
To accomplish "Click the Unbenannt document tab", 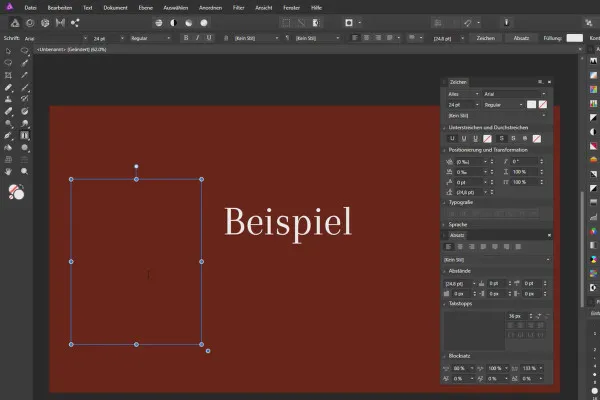I will point(72,50).
